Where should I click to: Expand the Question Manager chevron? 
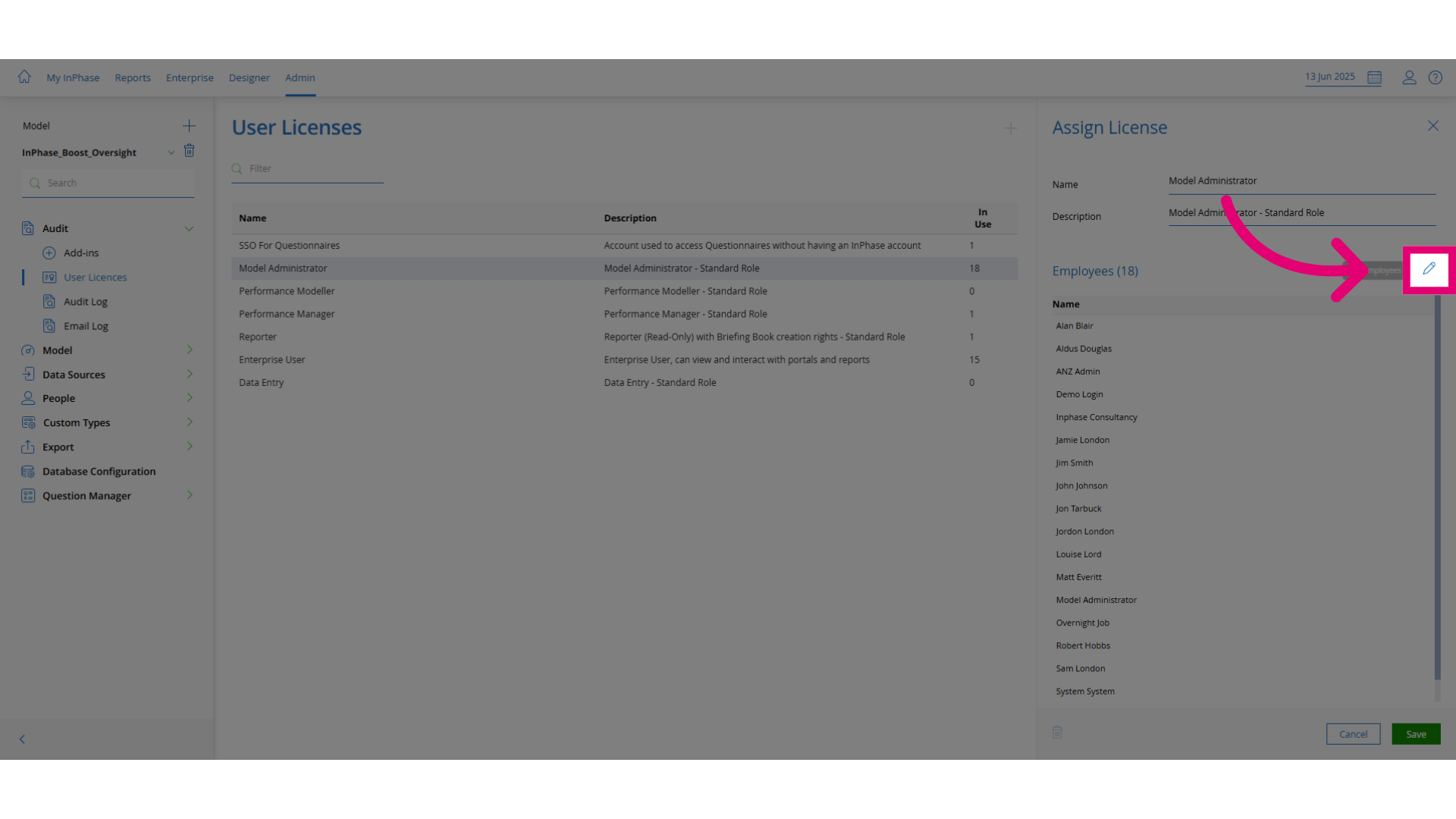(x=190, y=495)
